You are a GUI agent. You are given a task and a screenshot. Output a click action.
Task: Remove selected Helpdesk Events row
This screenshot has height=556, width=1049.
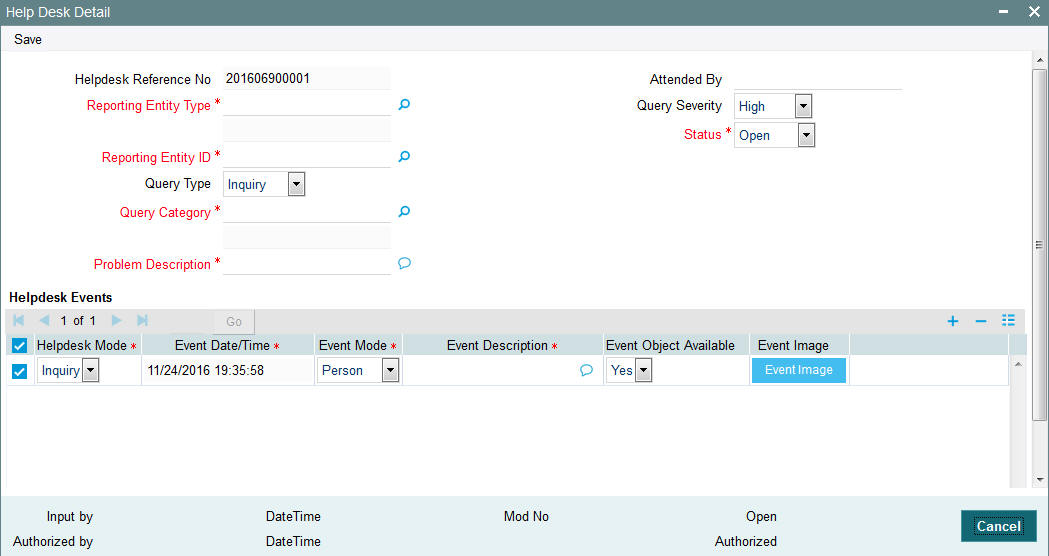981,321
